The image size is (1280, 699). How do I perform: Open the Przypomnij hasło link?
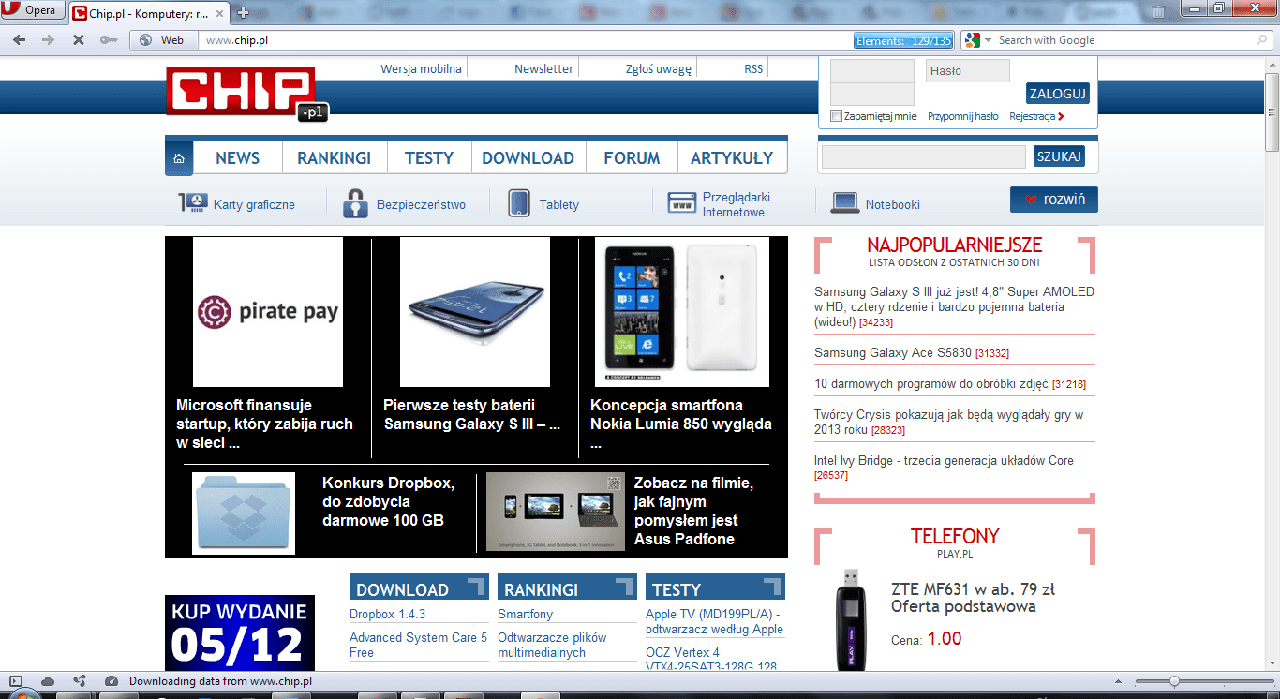pos(963,116)
